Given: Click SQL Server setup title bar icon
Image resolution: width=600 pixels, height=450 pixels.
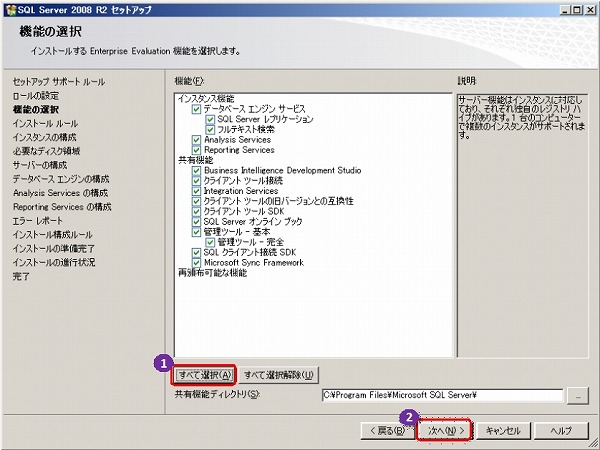Looking at the screenshot, I should coord(11,10).
